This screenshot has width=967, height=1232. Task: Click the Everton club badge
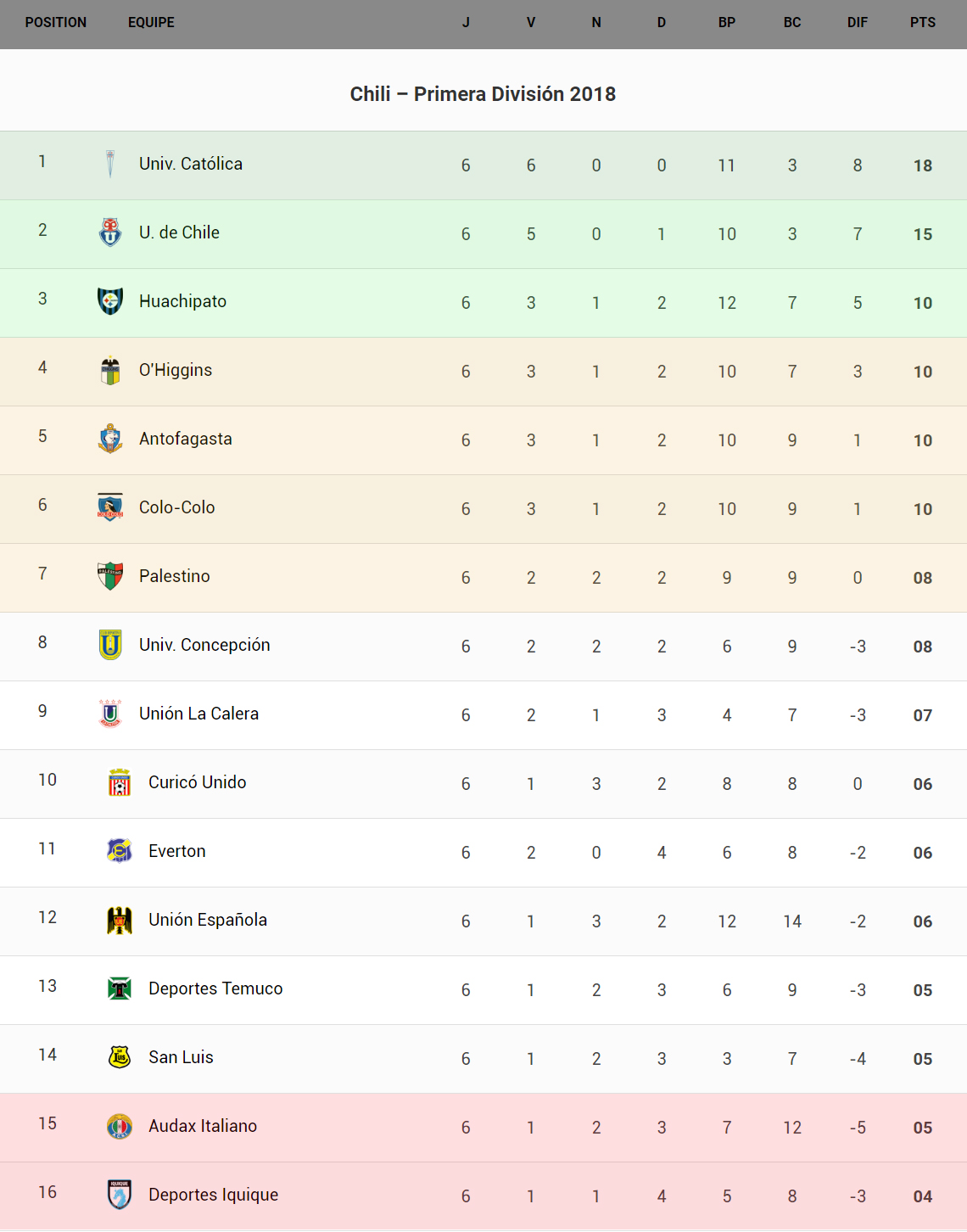point(120,851)
